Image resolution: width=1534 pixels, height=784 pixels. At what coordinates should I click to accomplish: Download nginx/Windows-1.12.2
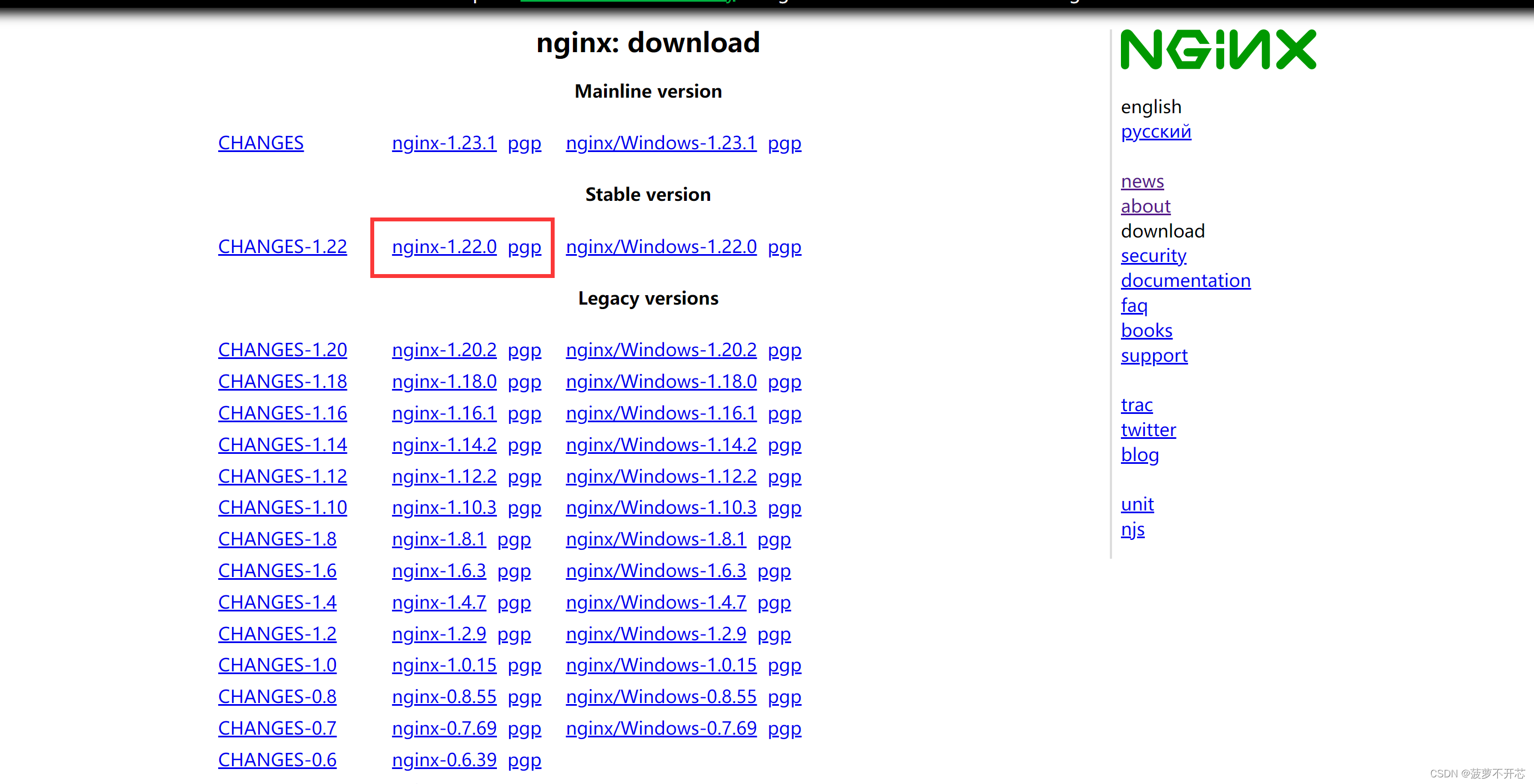(x=661, y=476)
